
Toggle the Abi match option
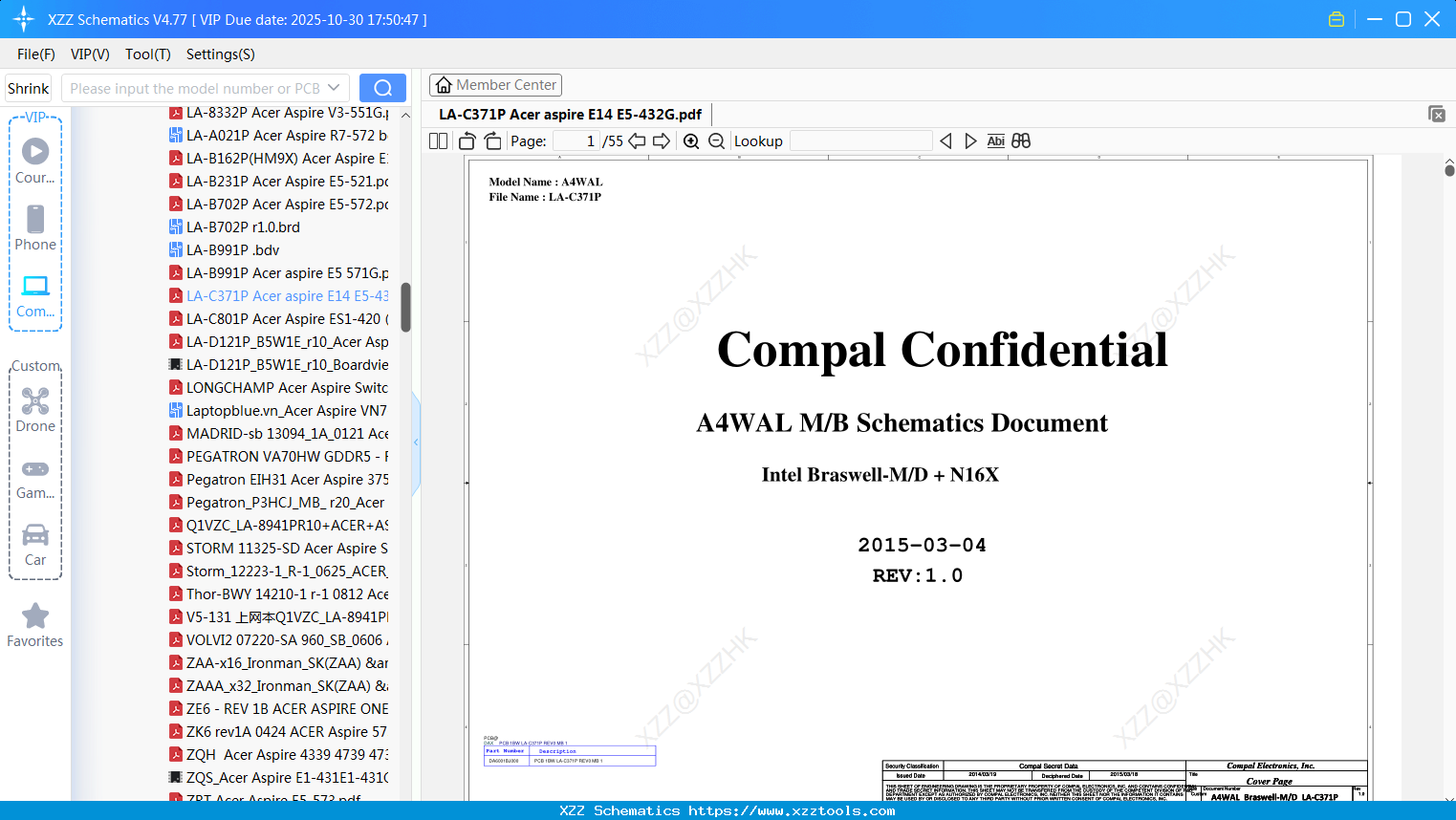[x=996, y=141]
